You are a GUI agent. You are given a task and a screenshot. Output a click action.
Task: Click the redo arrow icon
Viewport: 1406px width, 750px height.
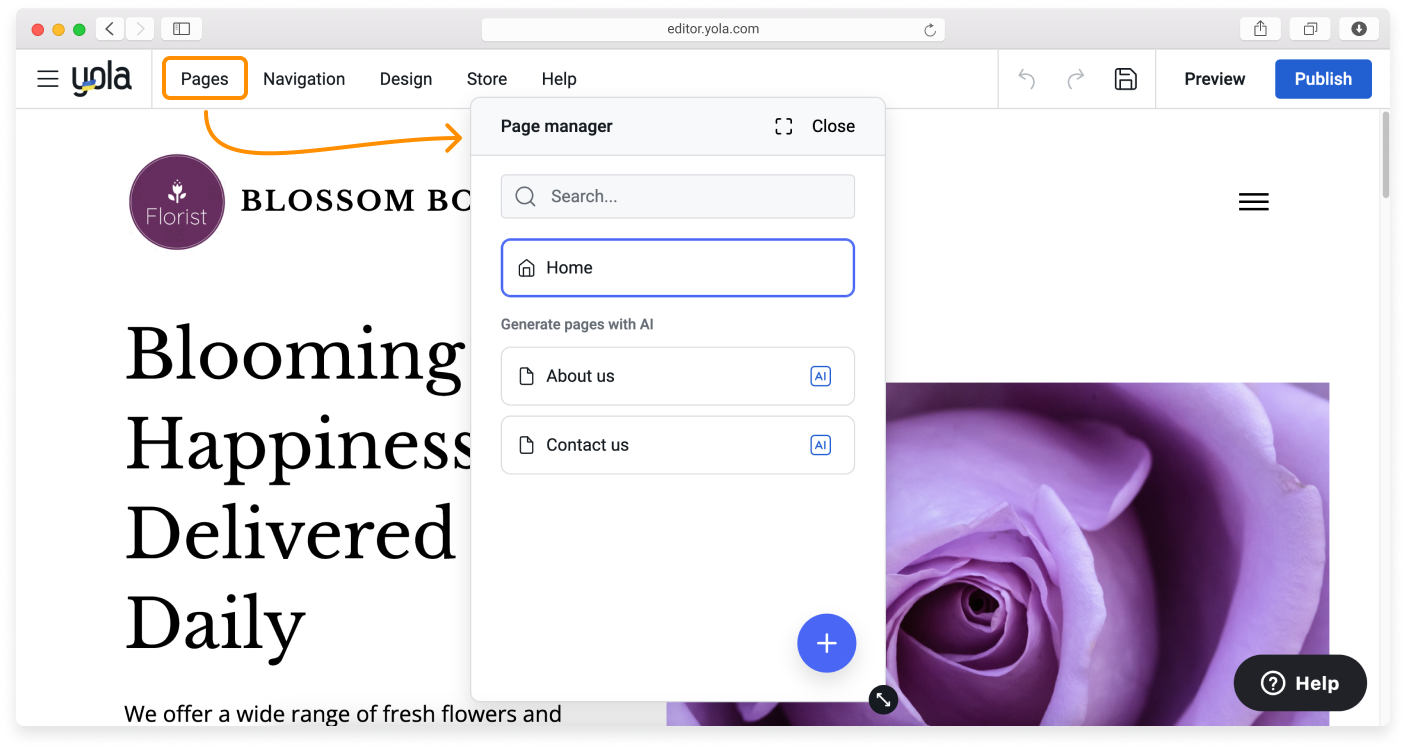point(1076,79)
